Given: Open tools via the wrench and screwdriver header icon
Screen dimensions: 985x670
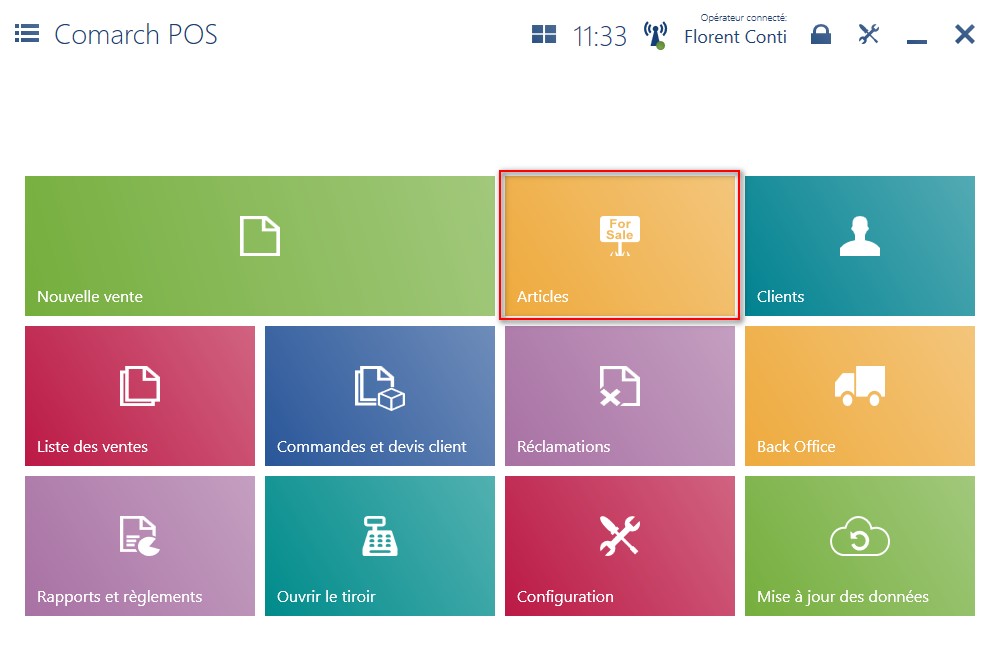Looking at the screenshot, I should click(869, 34).
